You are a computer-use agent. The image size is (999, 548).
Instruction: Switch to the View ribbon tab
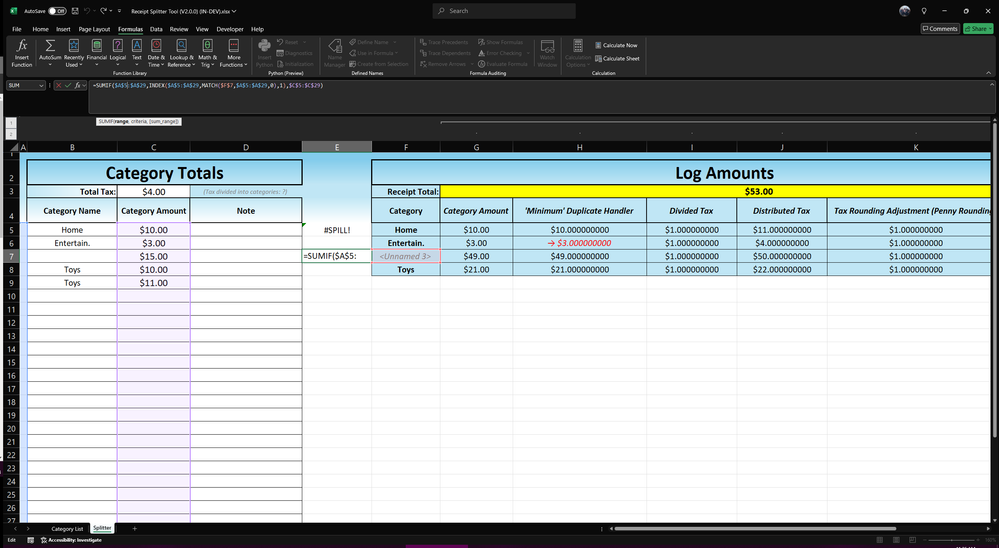click(202, 29)
